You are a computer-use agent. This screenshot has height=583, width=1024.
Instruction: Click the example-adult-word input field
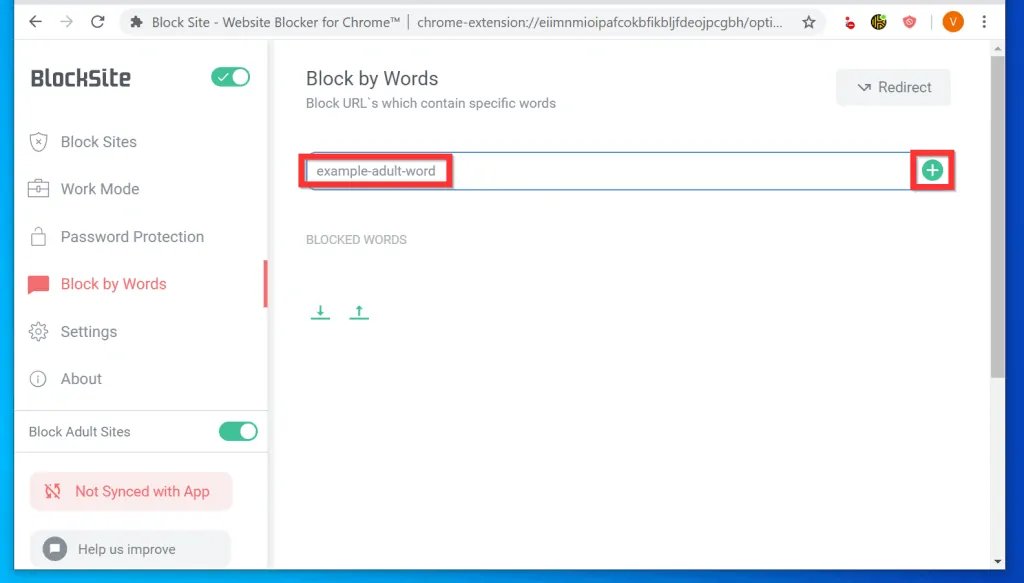pyautogui.click(x=607, y=171)
